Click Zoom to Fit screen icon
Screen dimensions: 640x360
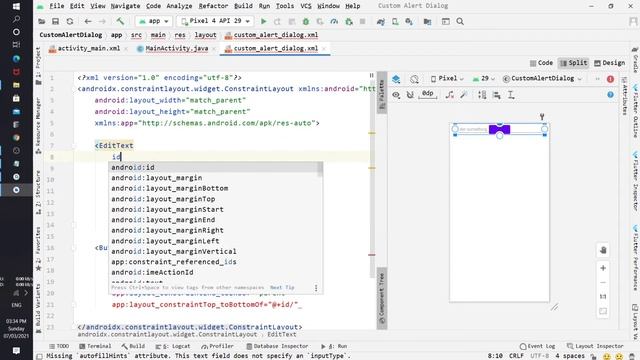click(603, 311)
